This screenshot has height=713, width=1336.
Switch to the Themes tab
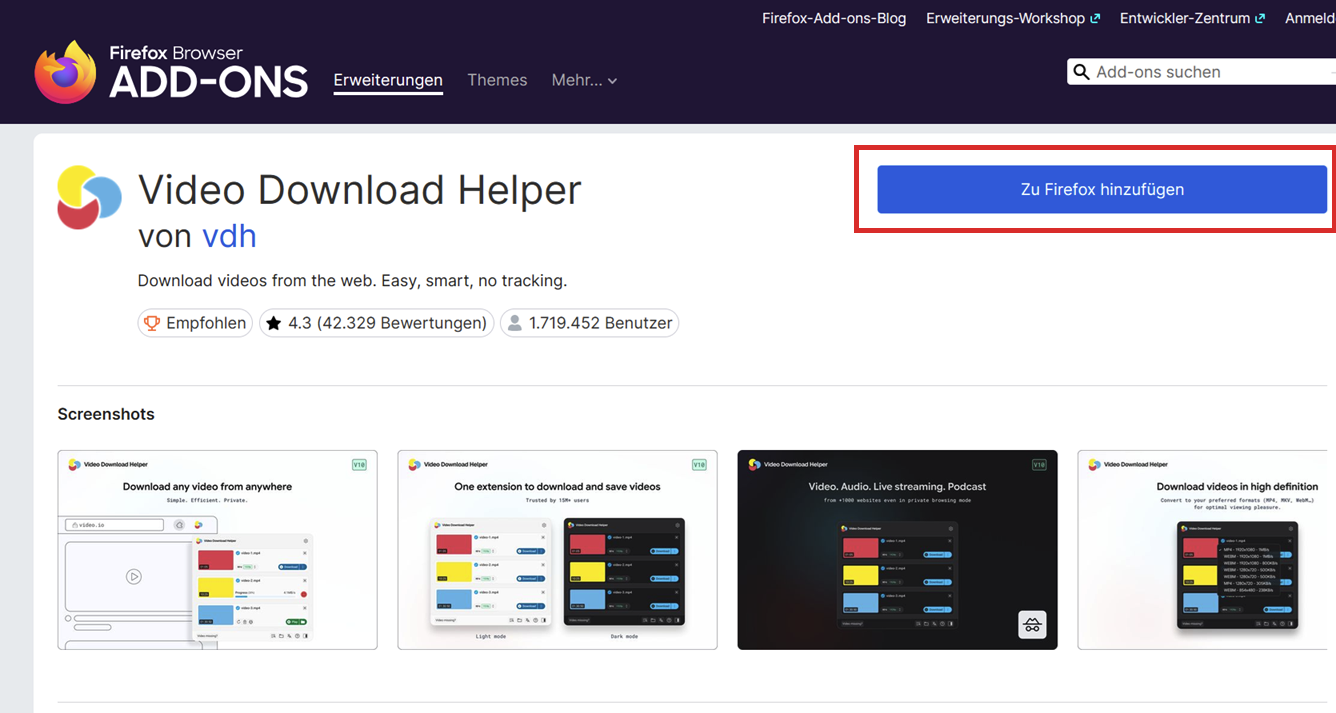coord(497,80)
